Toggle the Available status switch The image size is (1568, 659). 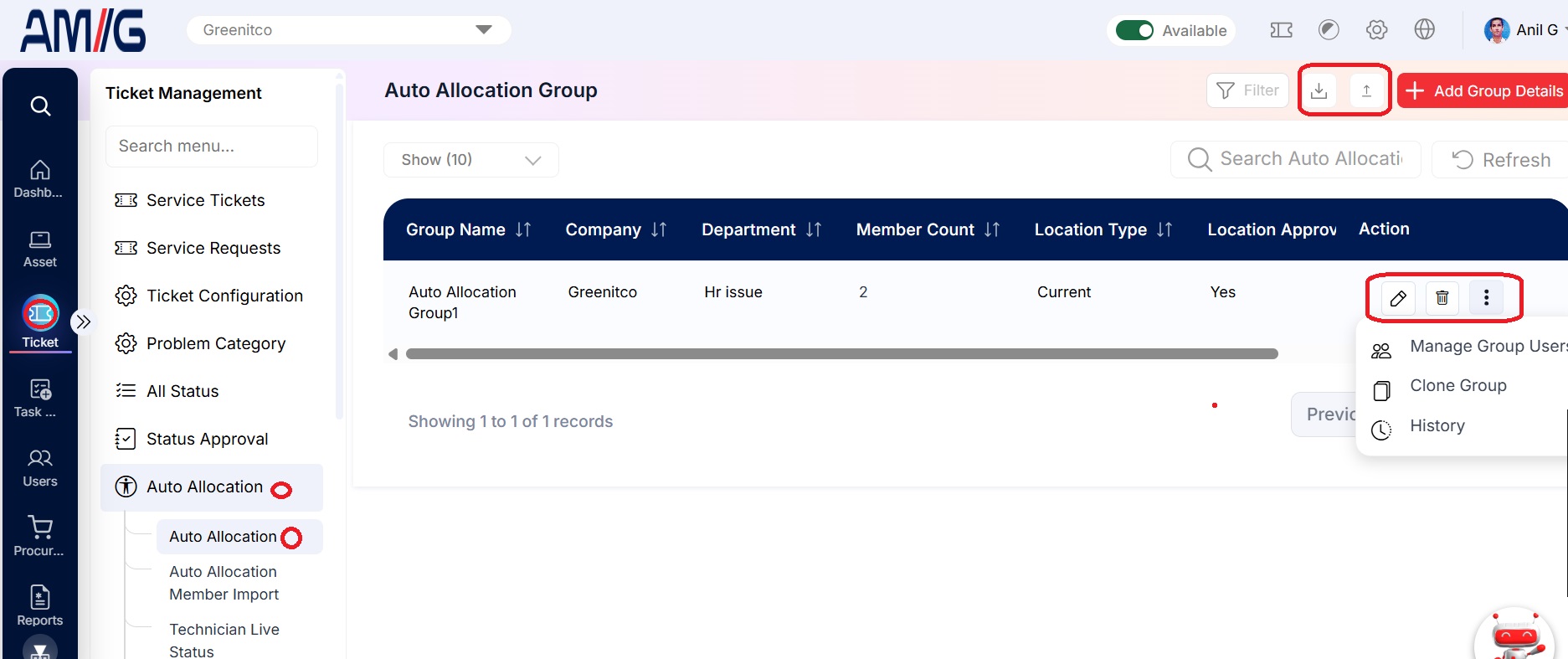(1134, 31)
